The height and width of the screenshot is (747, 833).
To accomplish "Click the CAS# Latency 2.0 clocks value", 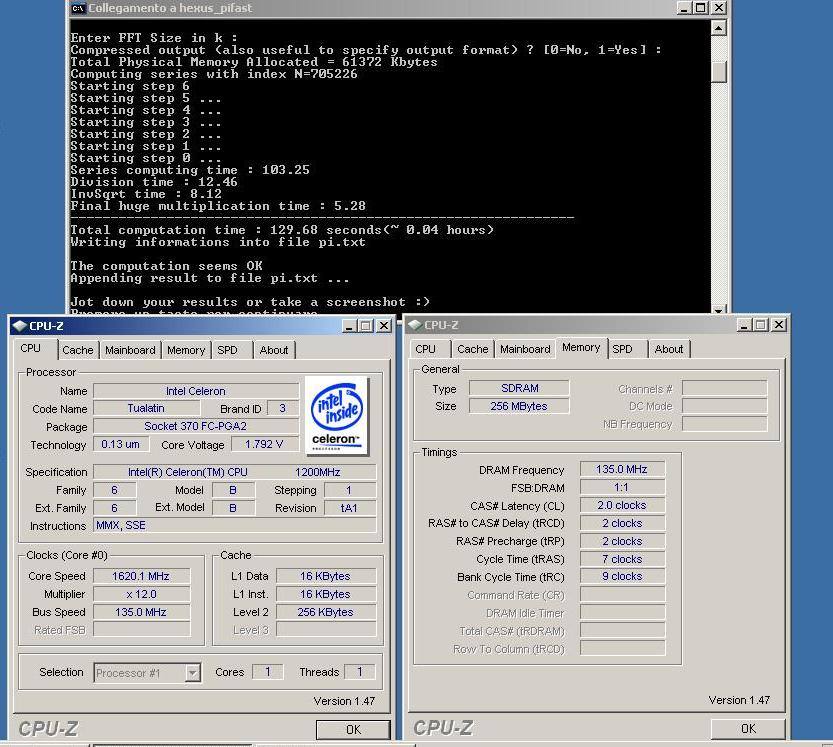I will pos(622,505).
